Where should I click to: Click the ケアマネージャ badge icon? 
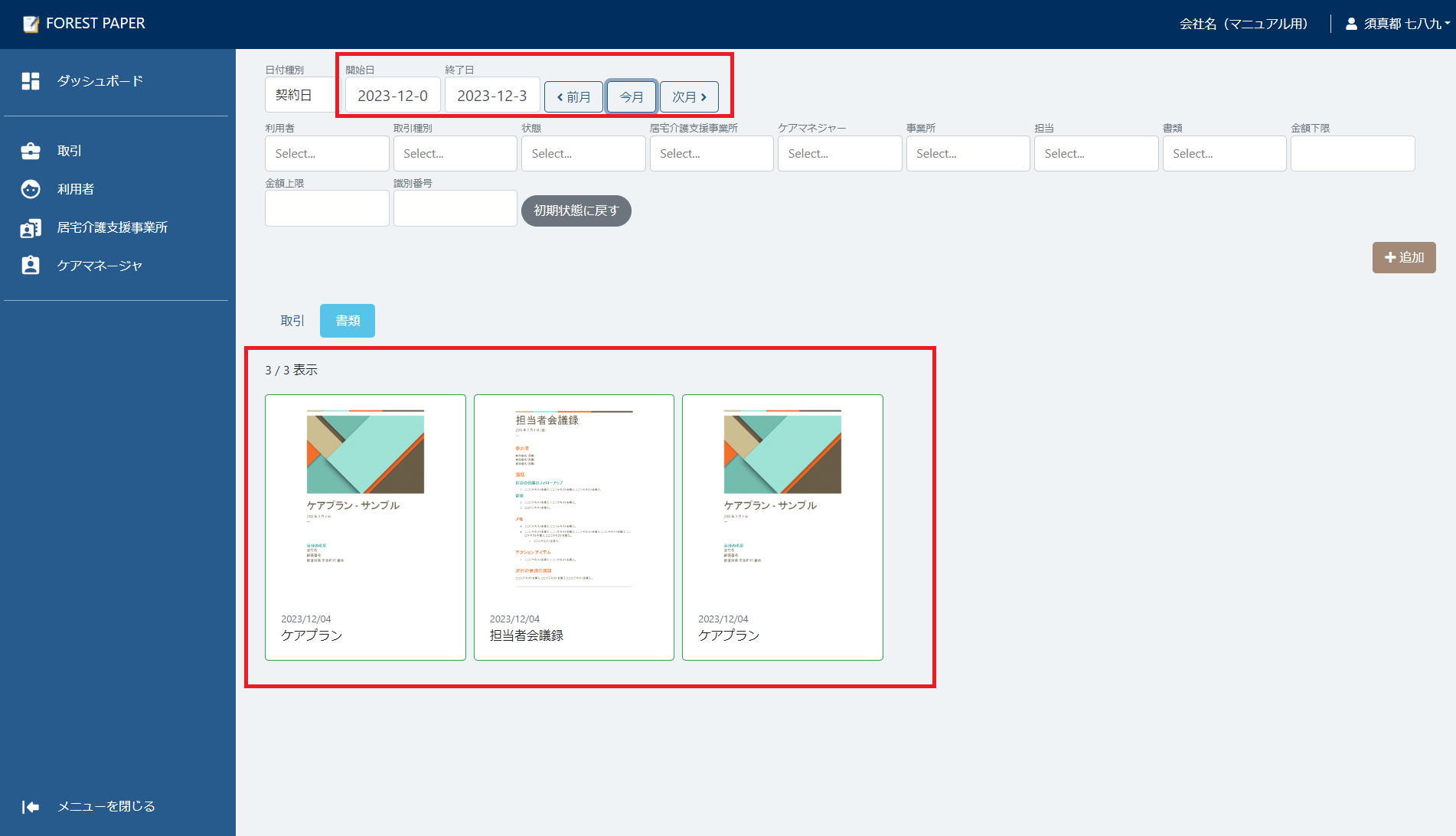coord(31,266)
